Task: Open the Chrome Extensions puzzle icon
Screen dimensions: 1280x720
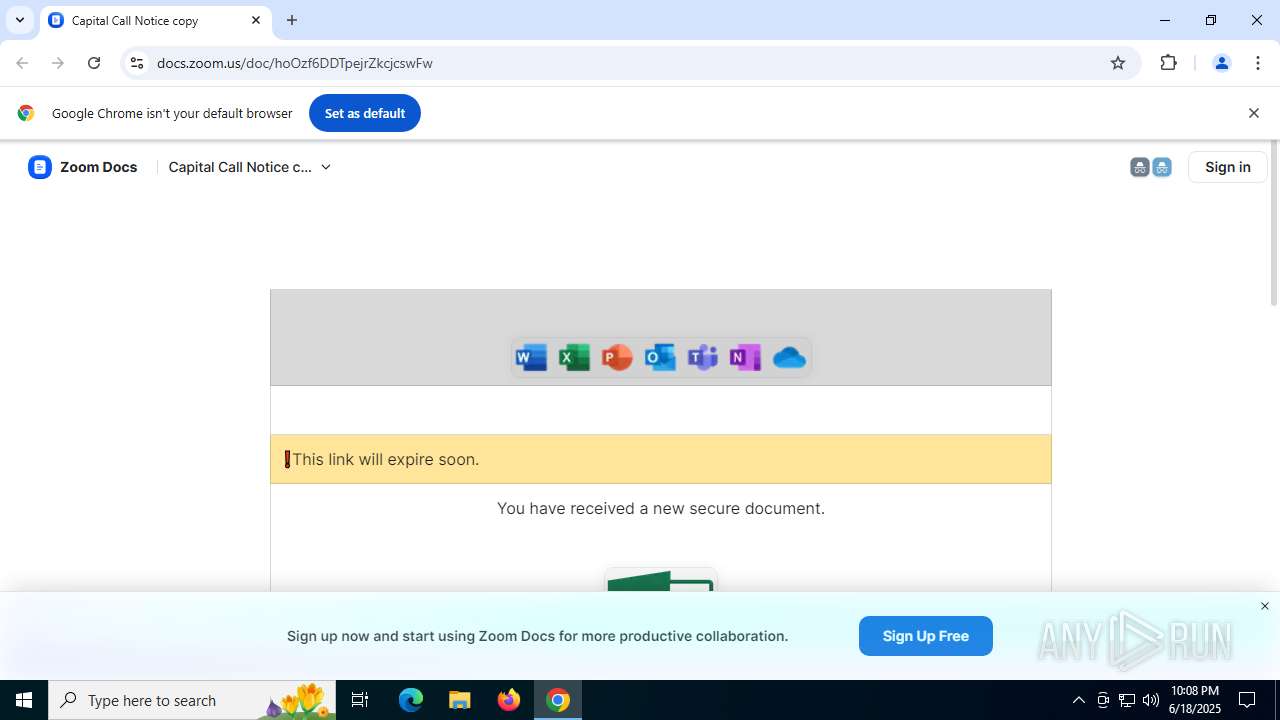Action: click(x=1168, y=63)
